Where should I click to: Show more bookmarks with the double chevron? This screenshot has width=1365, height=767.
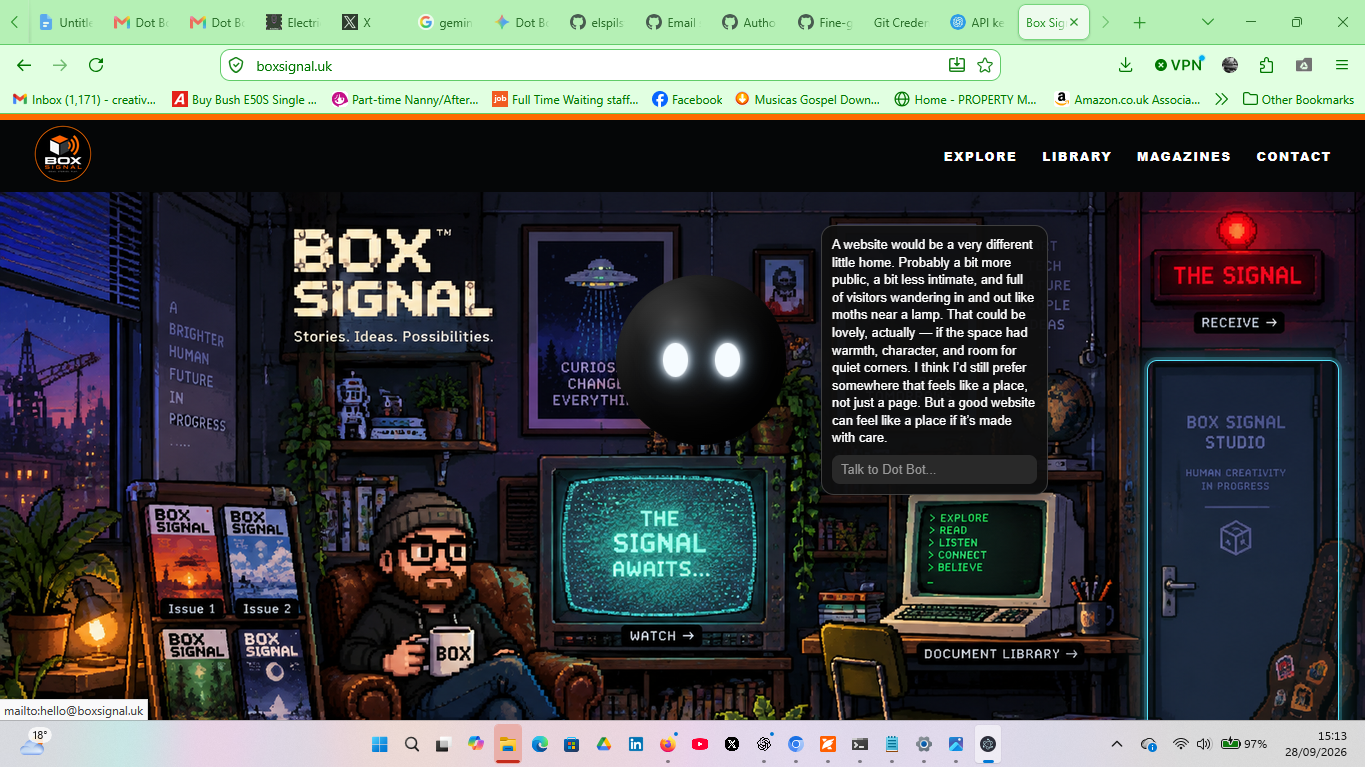coord(1221,99)
